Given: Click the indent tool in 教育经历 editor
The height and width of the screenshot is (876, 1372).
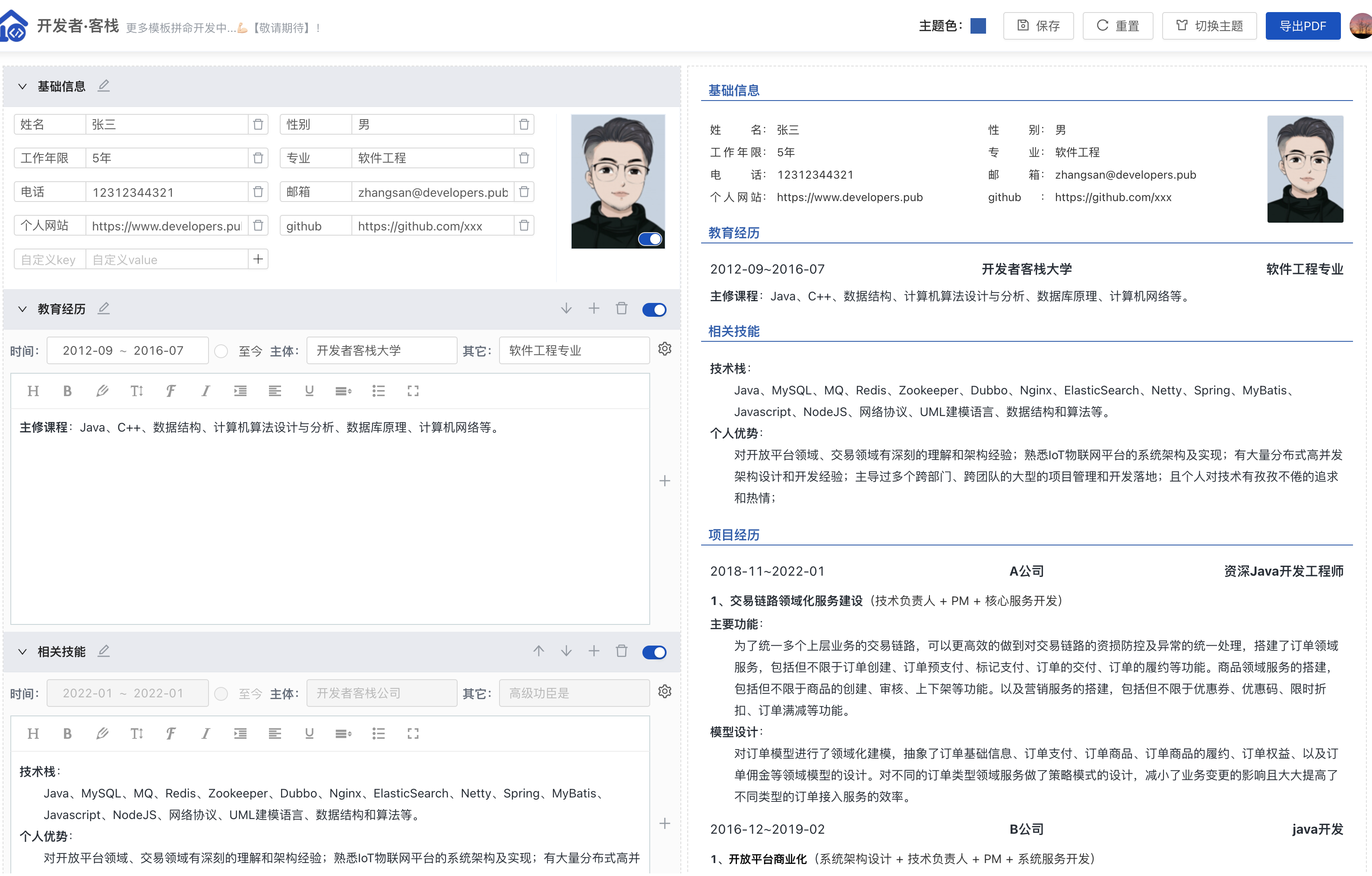Looking at the screenshot, I should (240, 391).
